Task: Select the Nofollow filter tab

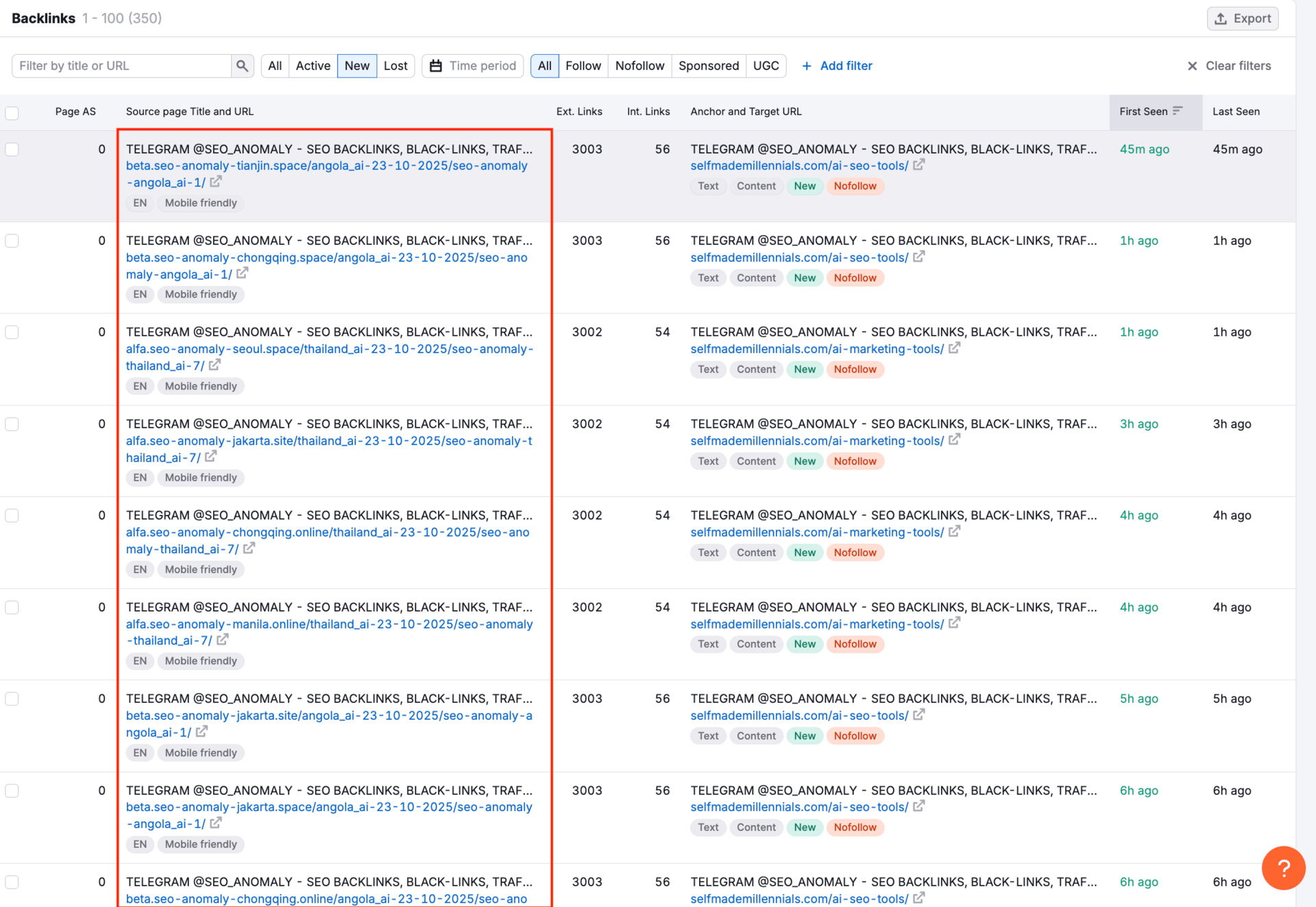Action: pos(639,66)
